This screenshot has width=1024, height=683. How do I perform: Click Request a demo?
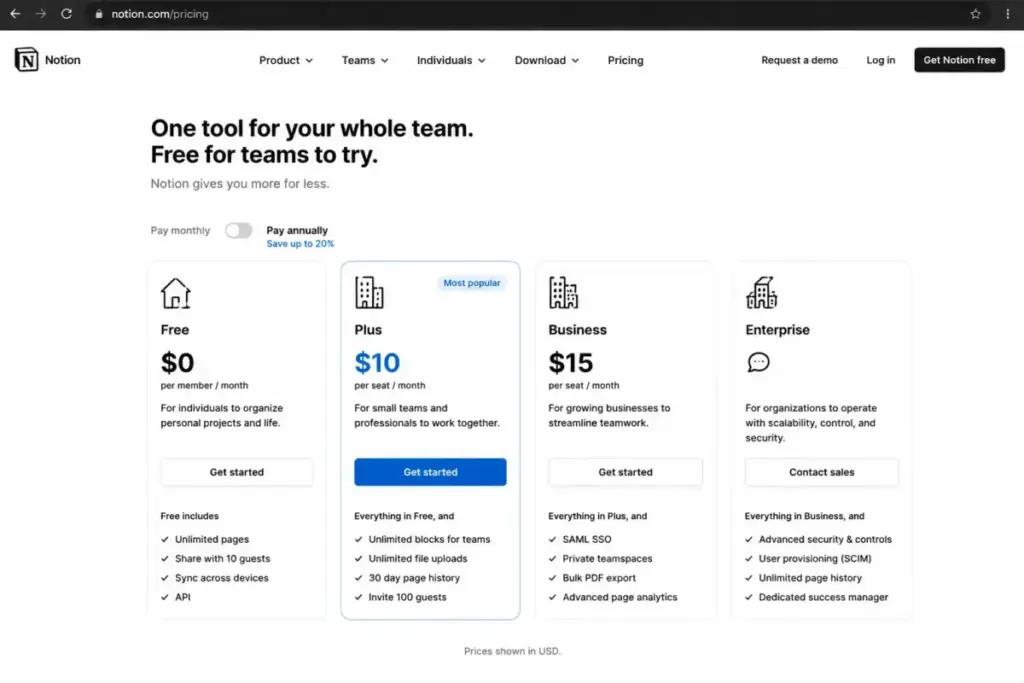(799, 60)
